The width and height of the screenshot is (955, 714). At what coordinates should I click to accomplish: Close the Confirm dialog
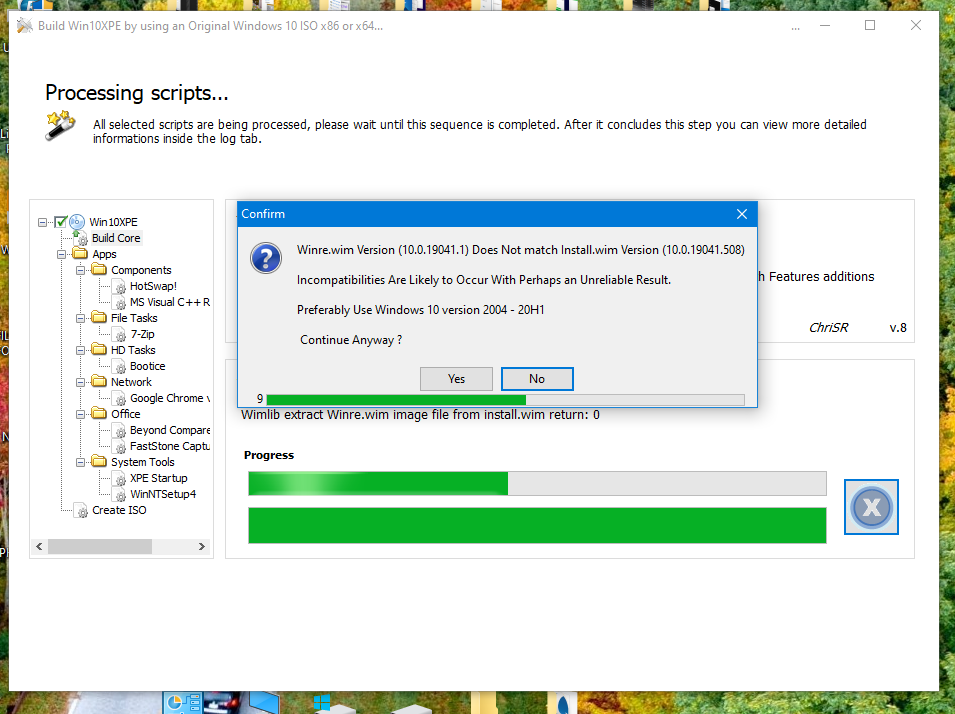pyautogui.click(x=741, y=214)
